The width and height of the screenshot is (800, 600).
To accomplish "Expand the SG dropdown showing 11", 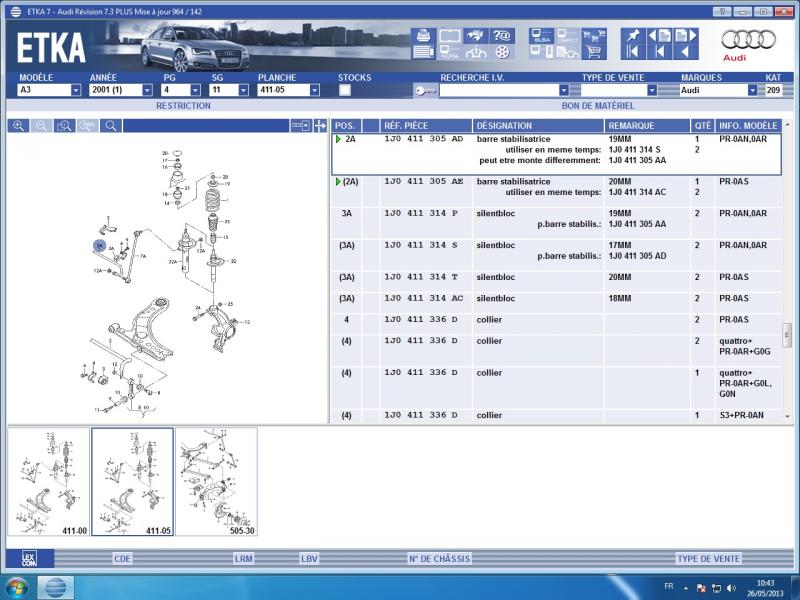I will click(243, 90).
